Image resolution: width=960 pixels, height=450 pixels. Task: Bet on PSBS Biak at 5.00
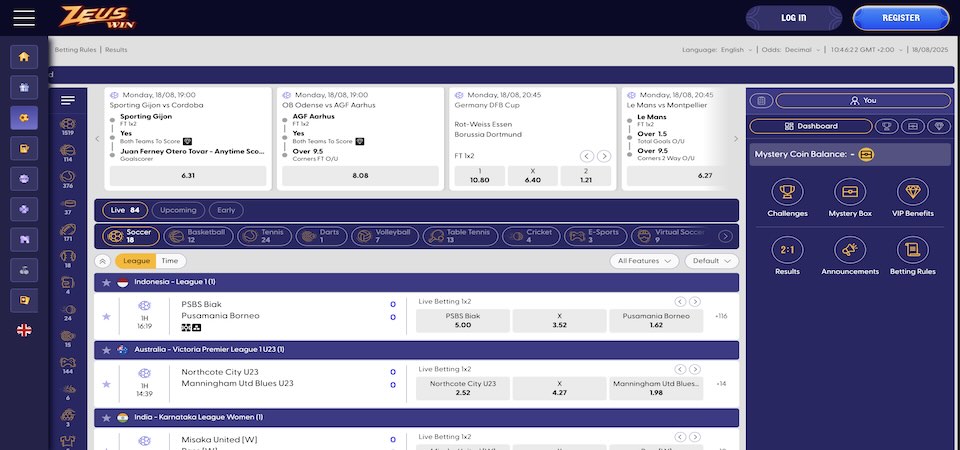click(463, 321)
